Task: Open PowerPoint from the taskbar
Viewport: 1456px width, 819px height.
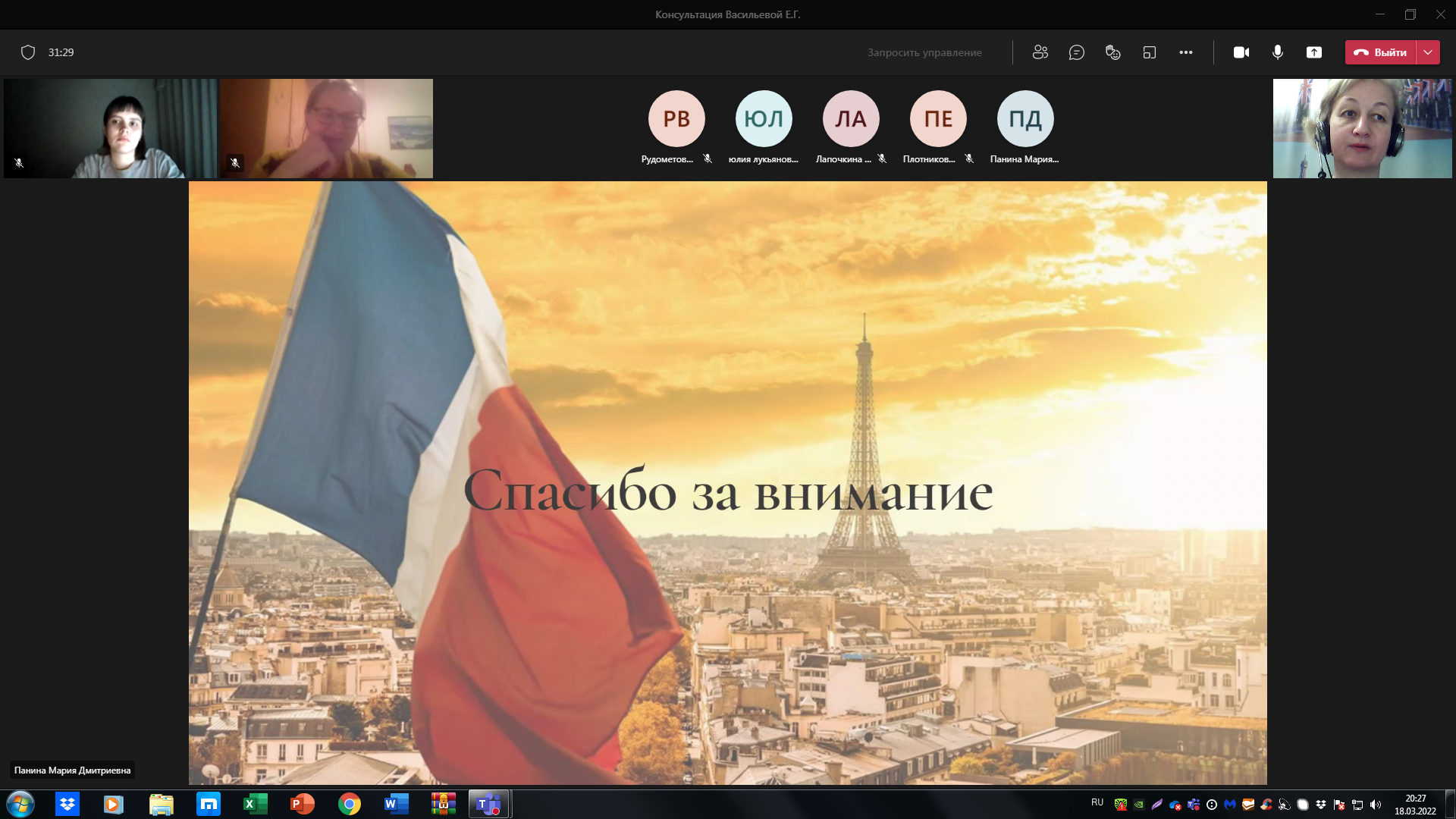Action: point(302,804)
